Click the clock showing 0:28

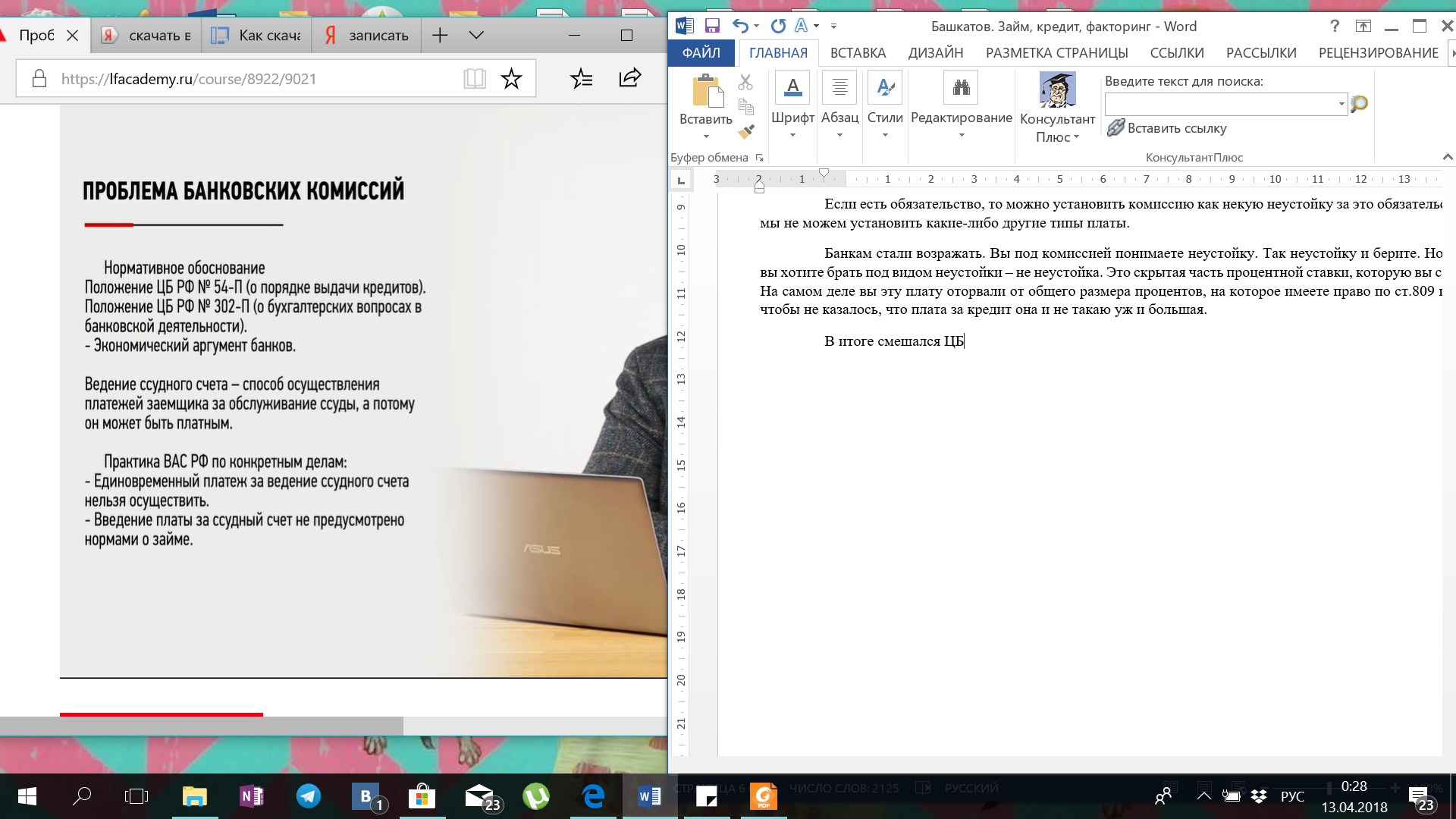point(1354,786)
